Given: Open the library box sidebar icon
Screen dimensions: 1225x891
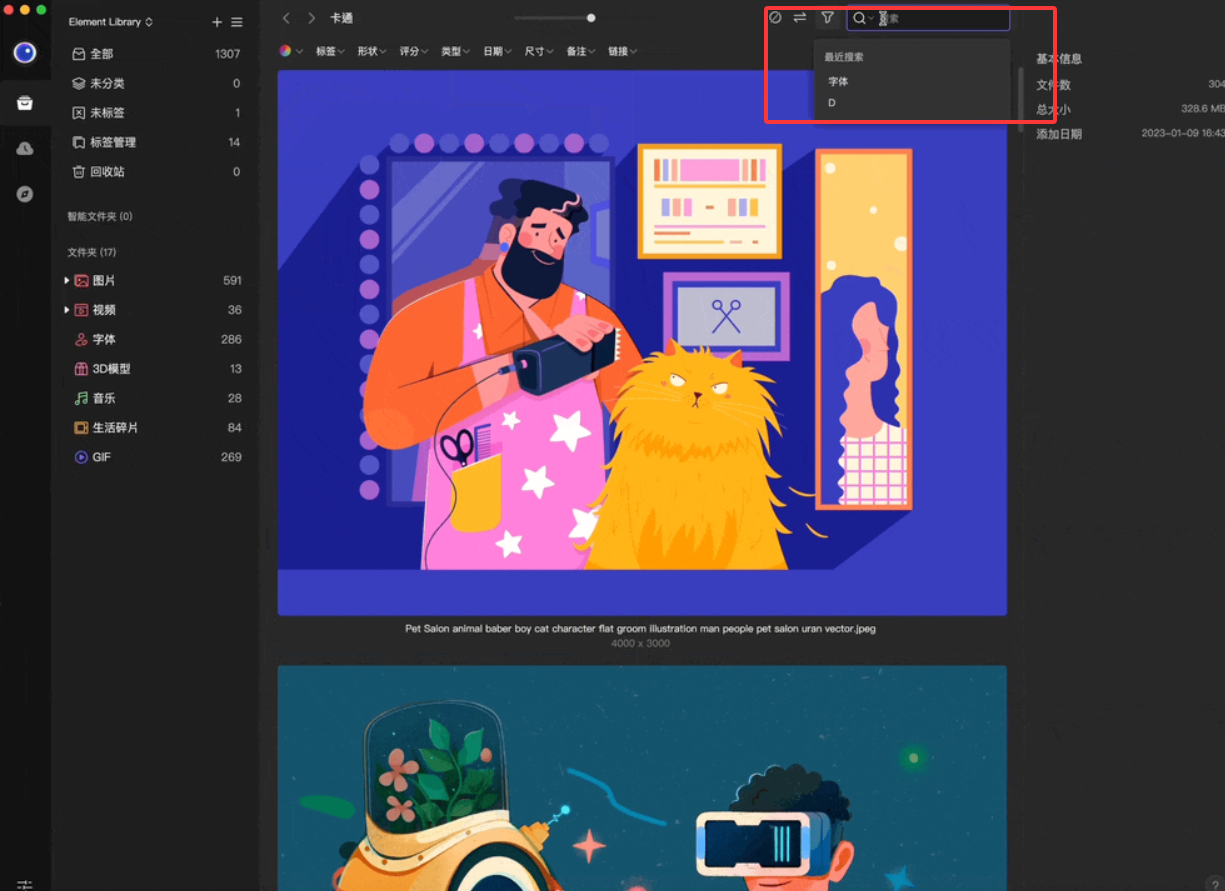Looking at the screenshot, I should tap(25, 102).
